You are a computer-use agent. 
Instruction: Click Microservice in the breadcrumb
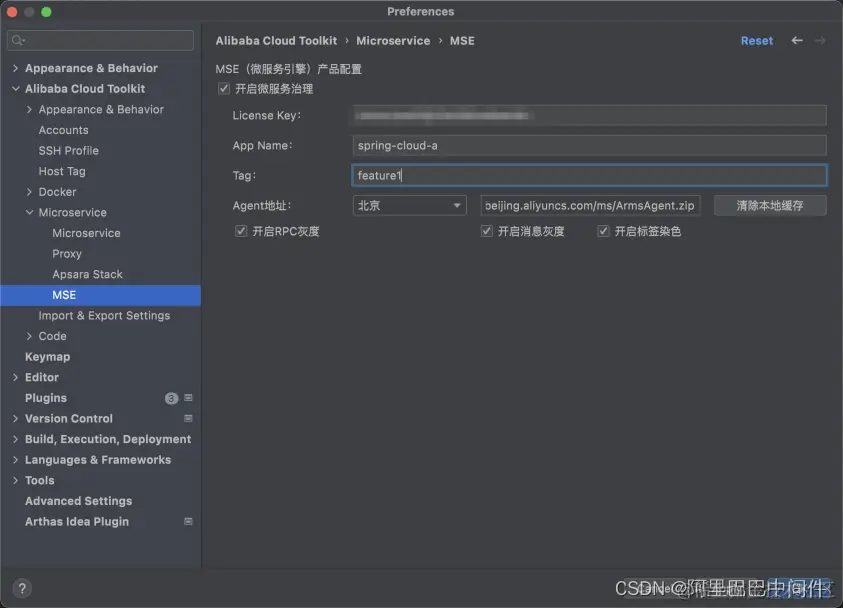tap(393, 41)
